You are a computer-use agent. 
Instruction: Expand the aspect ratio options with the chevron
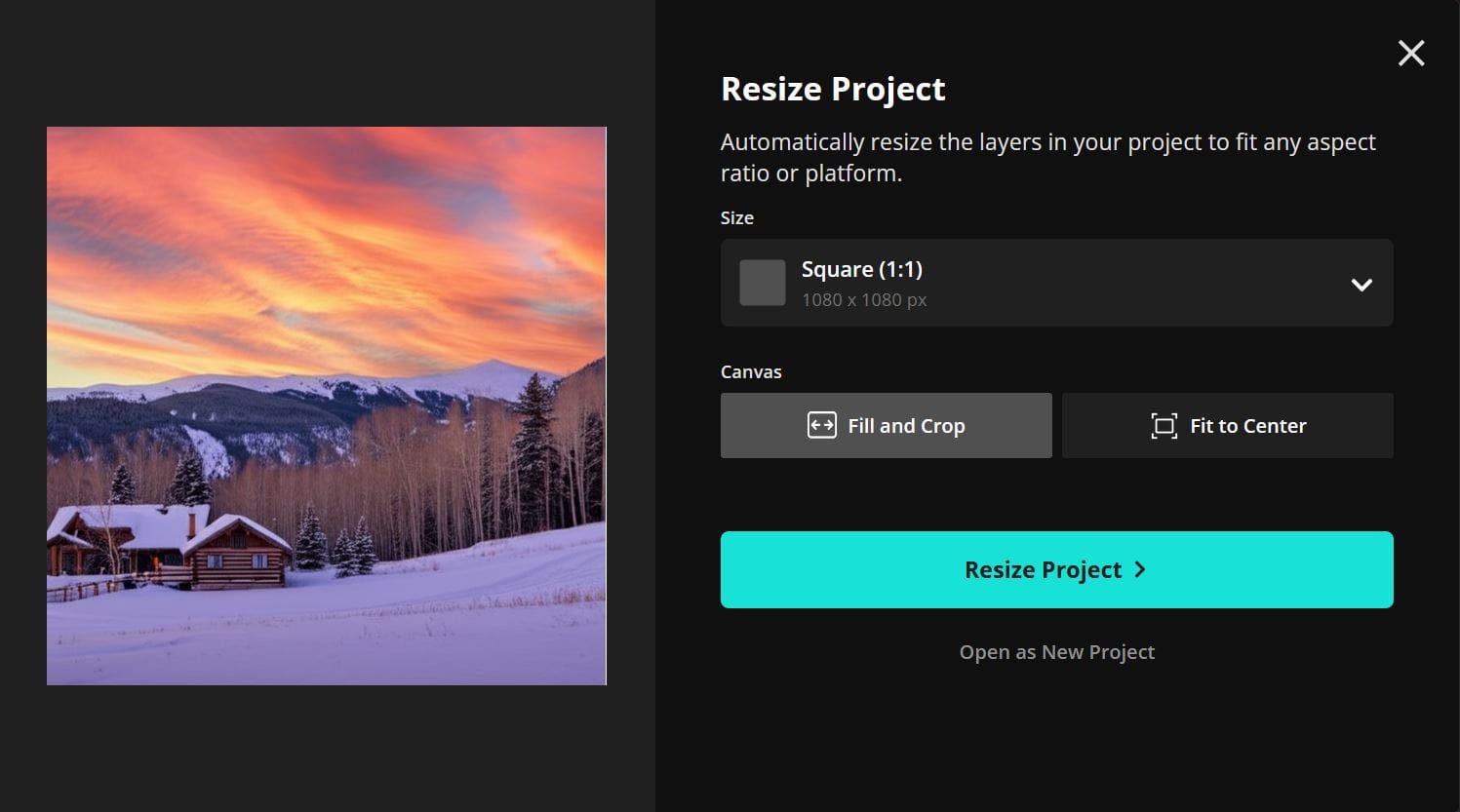1360,285
